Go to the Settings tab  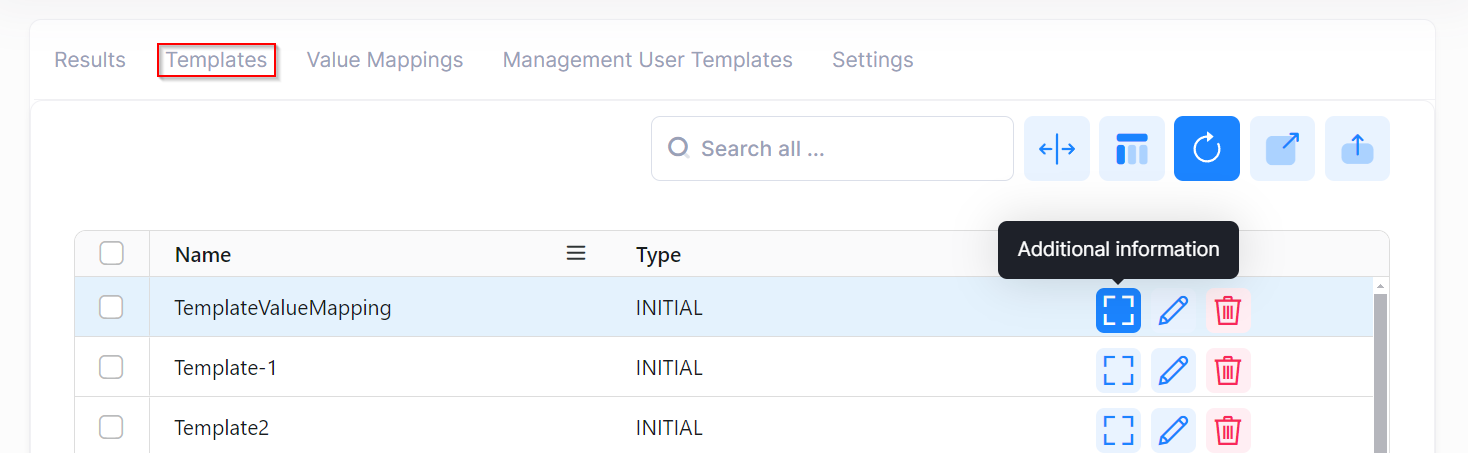click(872, 60)
